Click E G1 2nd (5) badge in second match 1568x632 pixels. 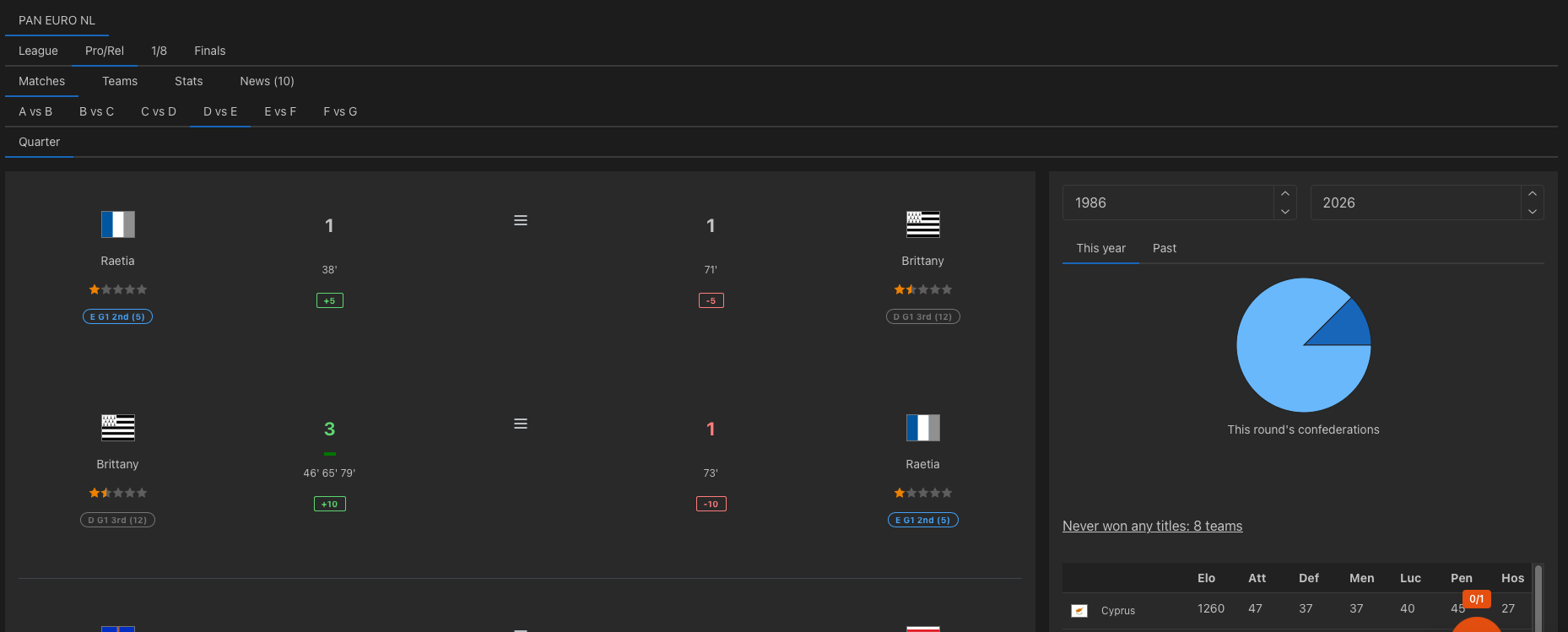coord(923,520)
